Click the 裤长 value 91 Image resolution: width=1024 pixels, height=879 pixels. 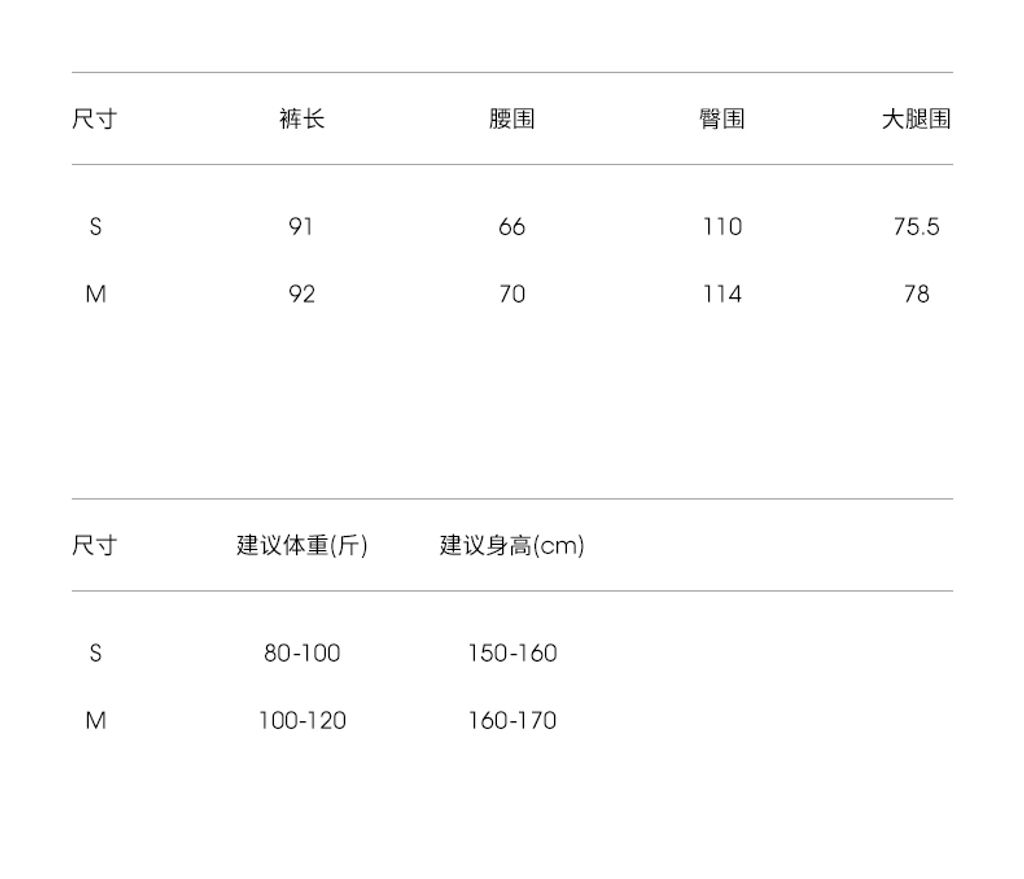pyautogui.click(x=301, y=227)
